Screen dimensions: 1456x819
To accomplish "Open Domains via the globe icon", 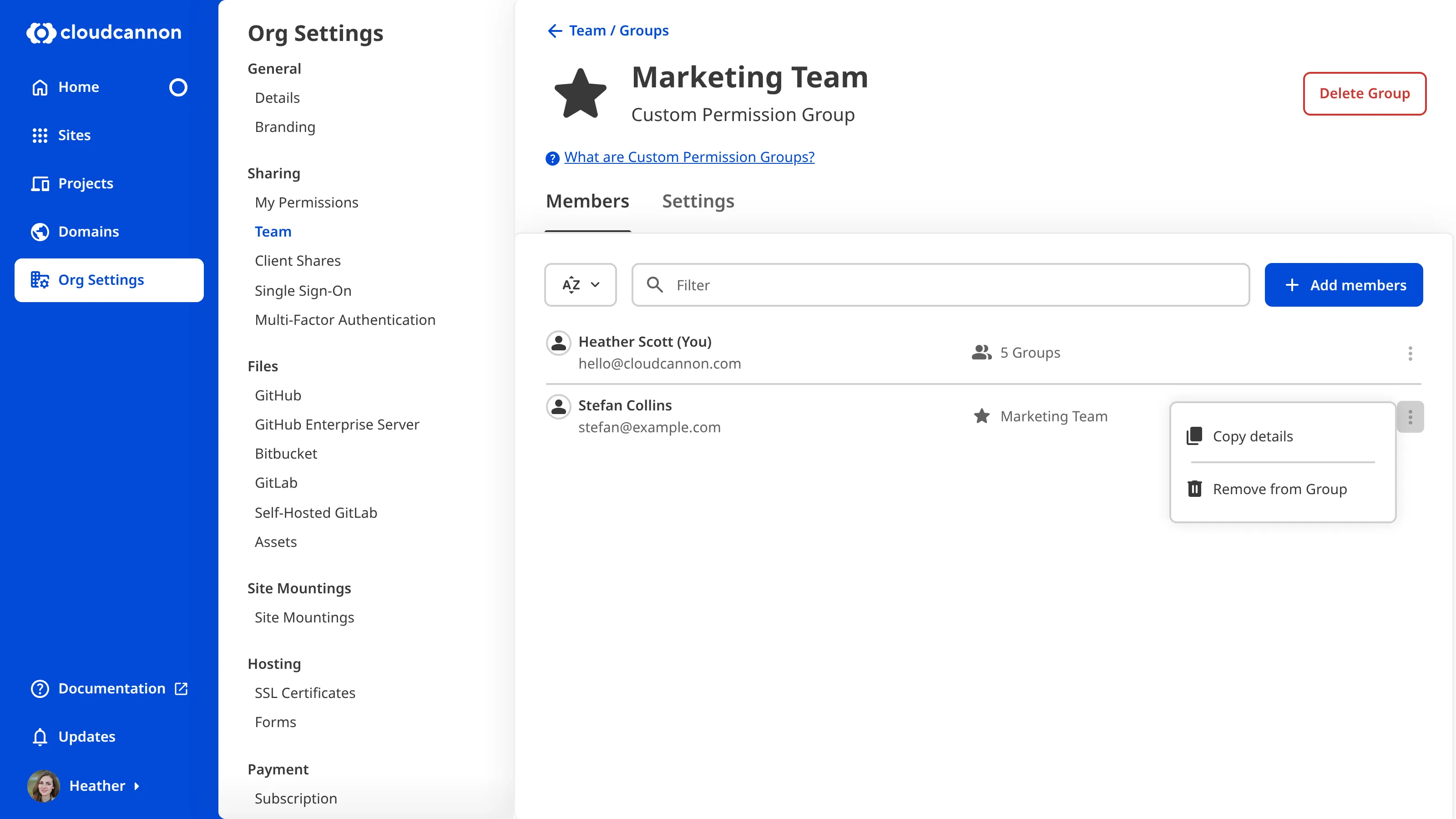I will (40, 232).
